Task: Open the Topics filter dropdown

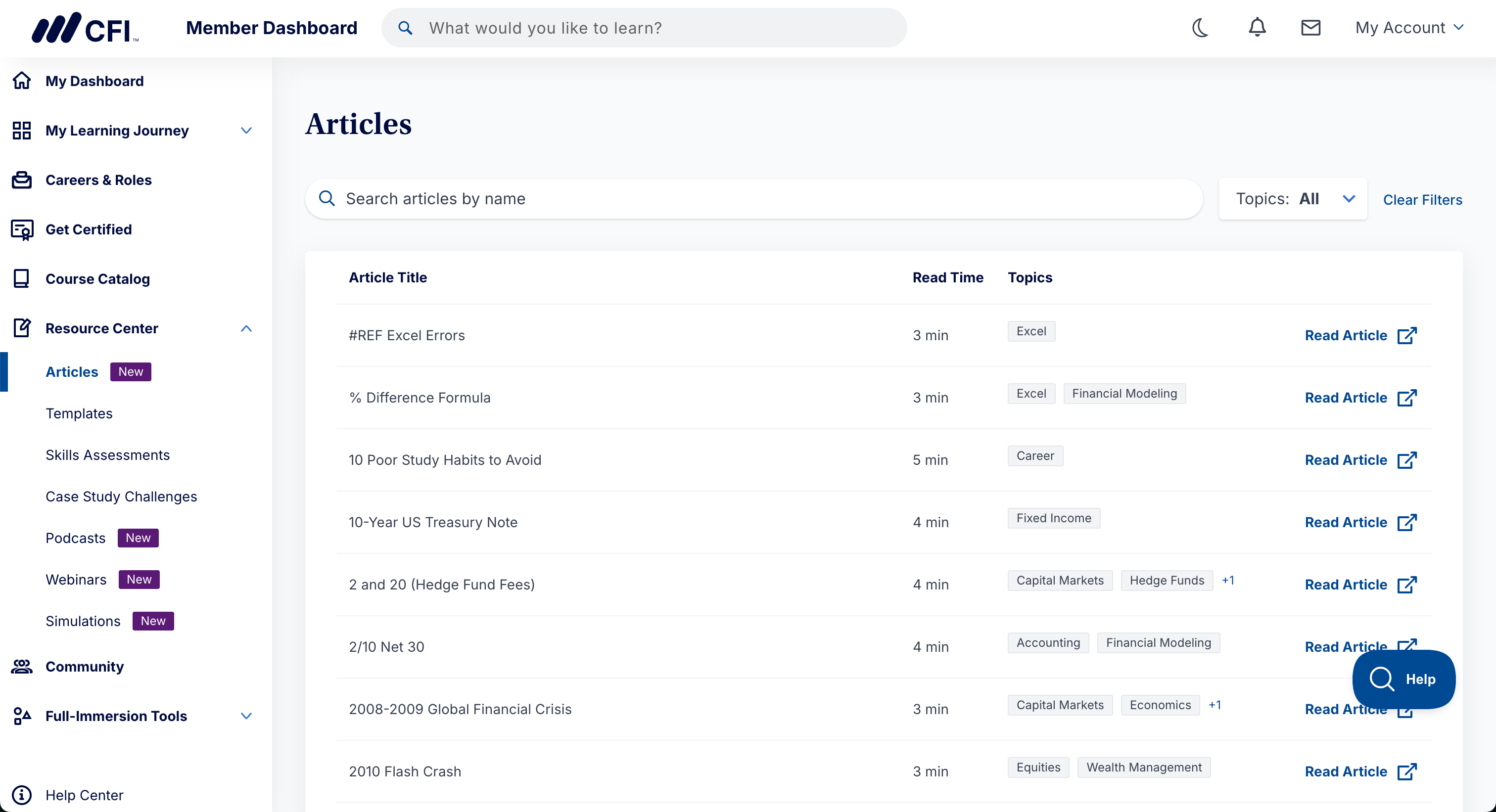Action: (x=1293, y=199)
